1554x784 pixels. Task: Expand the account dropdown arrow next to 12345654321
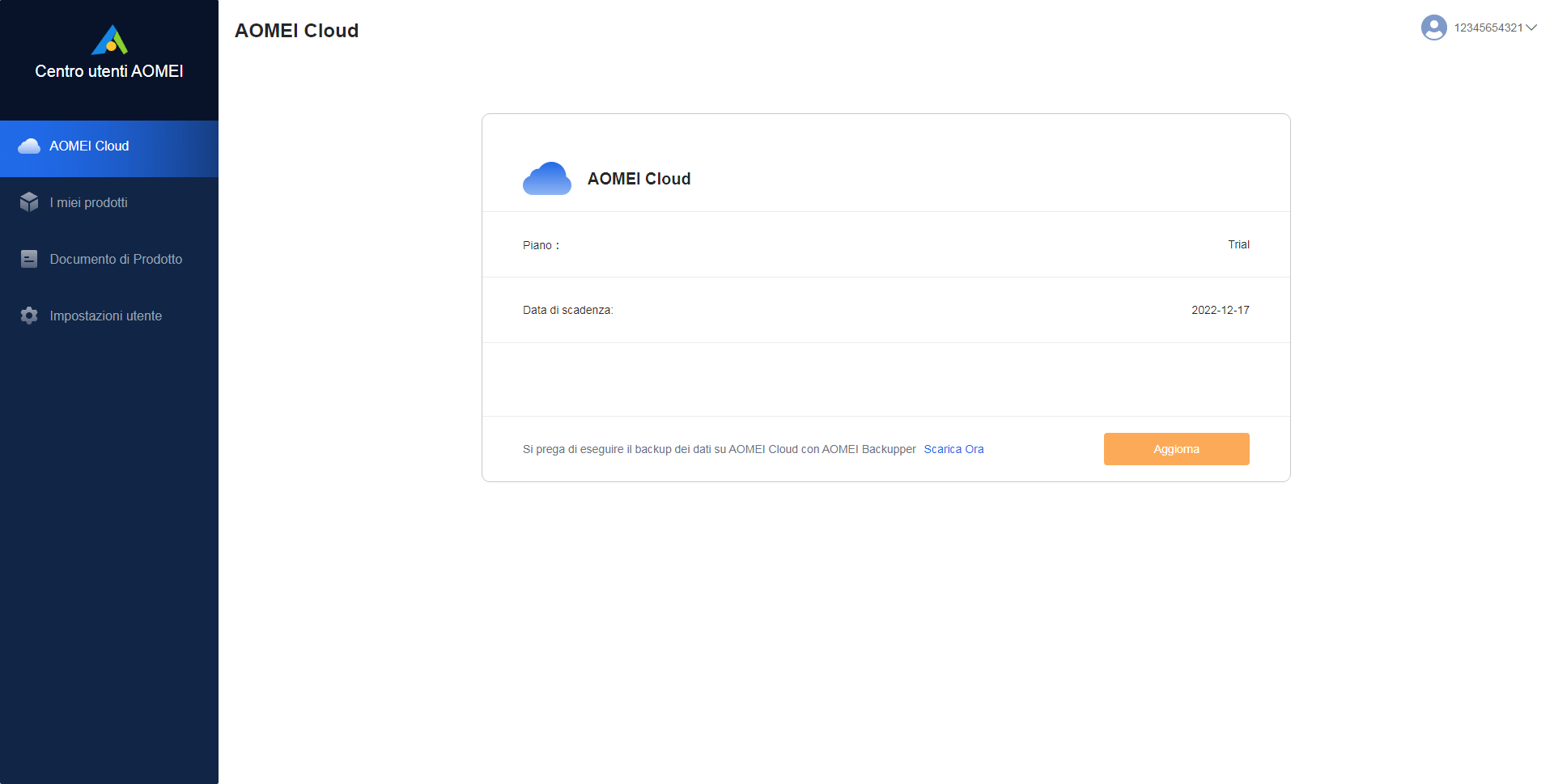click(1531, 28)
